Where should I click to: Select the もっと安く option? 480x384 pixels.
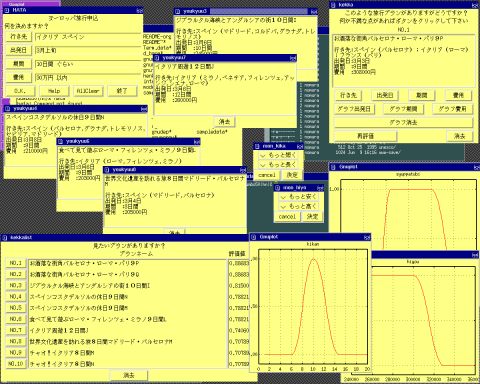click(298, 197)
